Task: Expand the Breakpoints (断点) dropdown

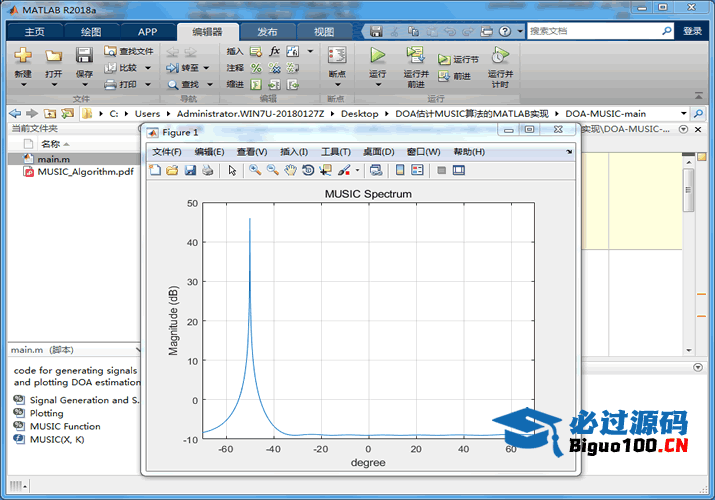Action: click(337, 85)
